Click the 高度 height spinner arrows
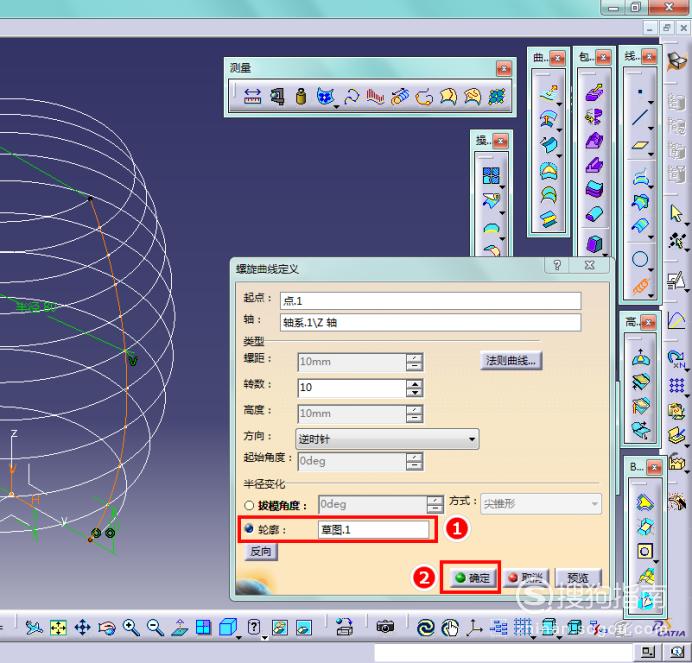The width and height of the screenshot is (692, 663). 414,414
